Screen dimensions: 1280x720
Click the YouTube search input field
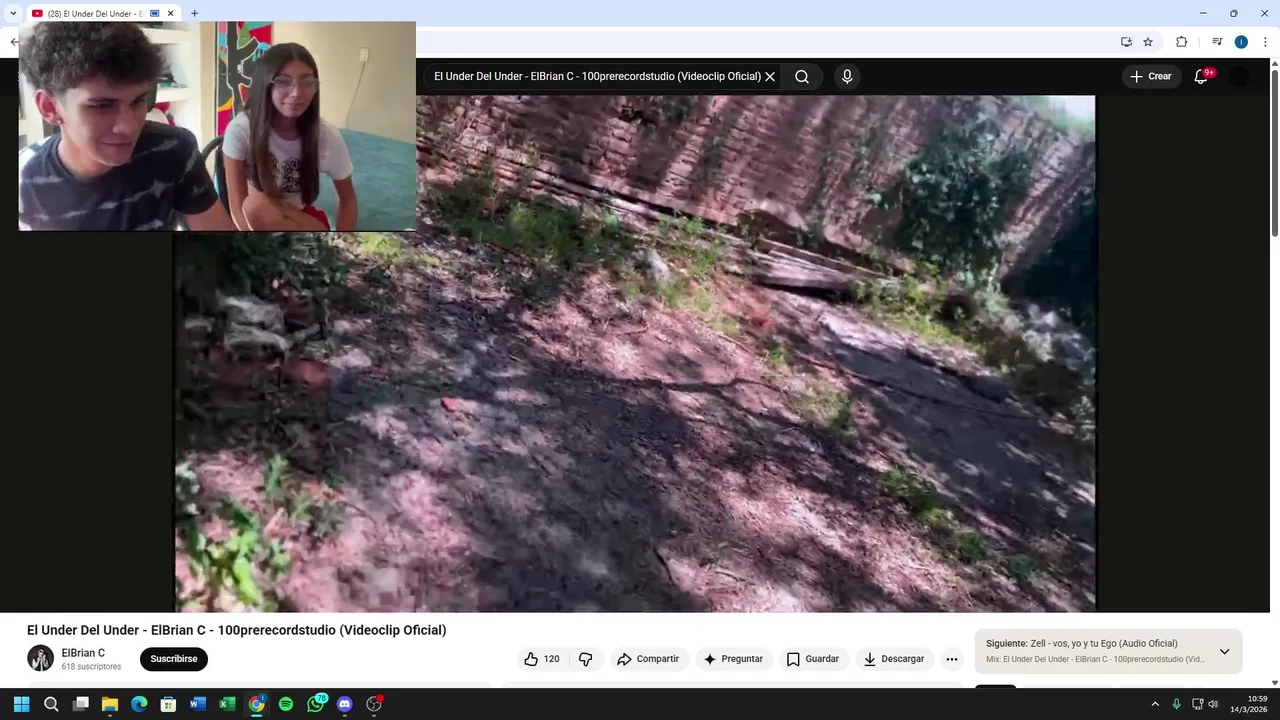tap(597, 77)
